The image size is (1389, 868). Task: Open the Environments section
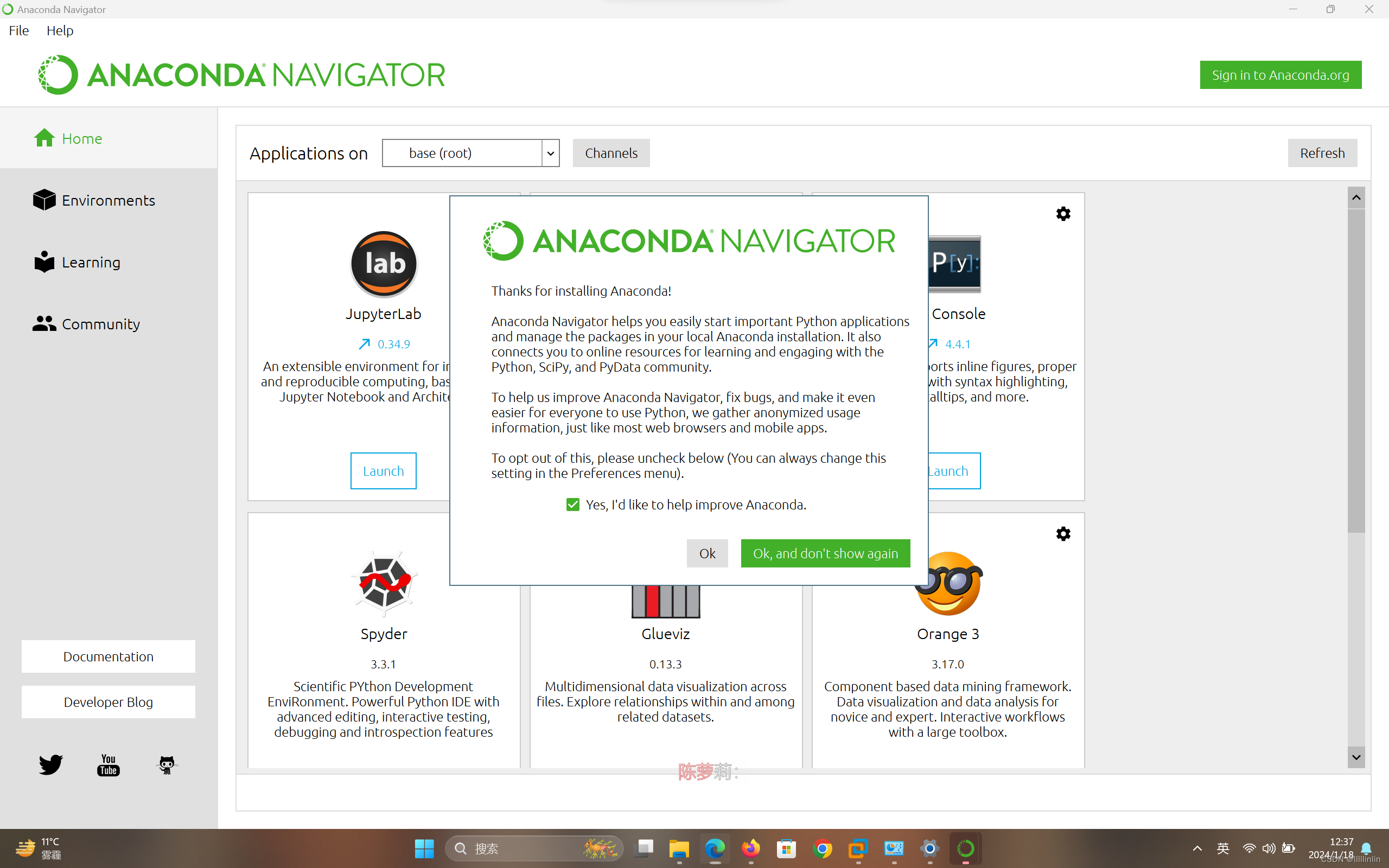pyautogui.click(x=108, y=200)
